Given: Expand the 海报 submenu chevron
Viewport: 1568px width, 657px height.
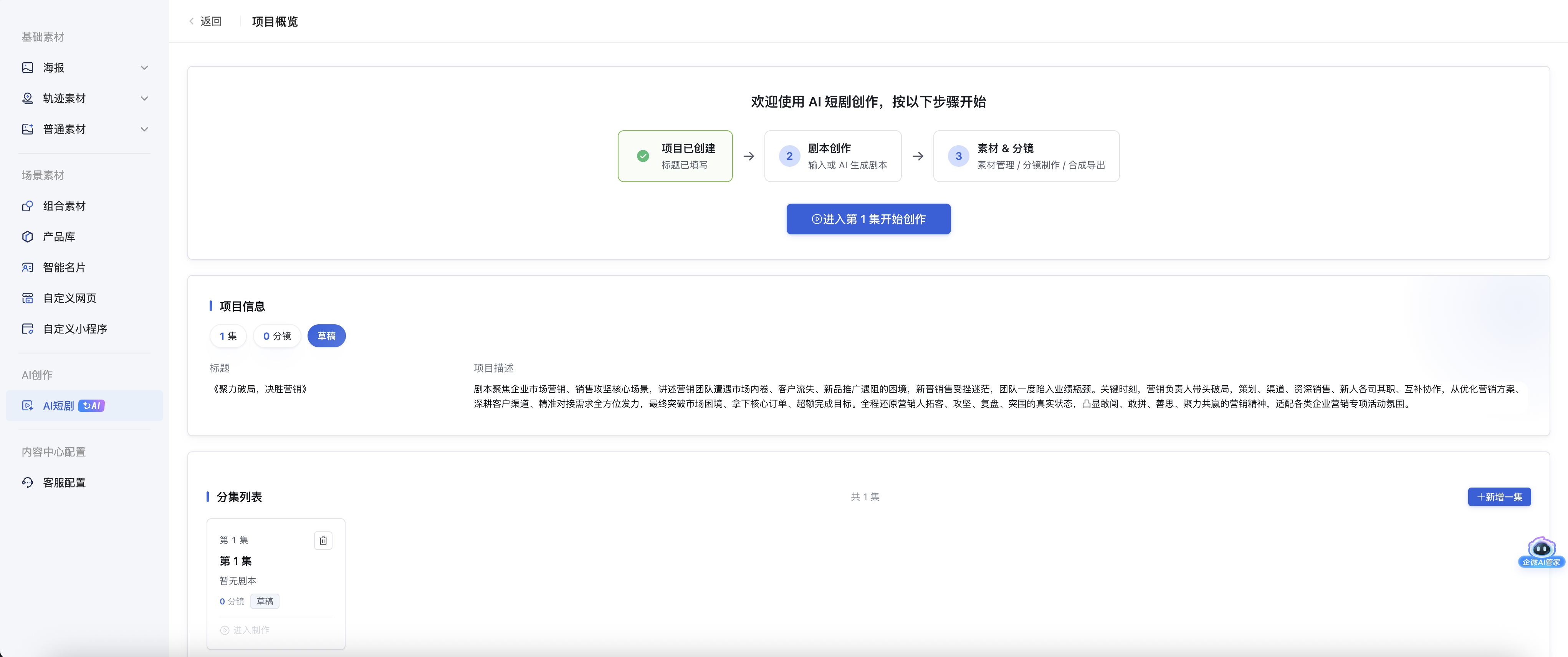Looking at the screenshot, I should [x=144, y=68].
